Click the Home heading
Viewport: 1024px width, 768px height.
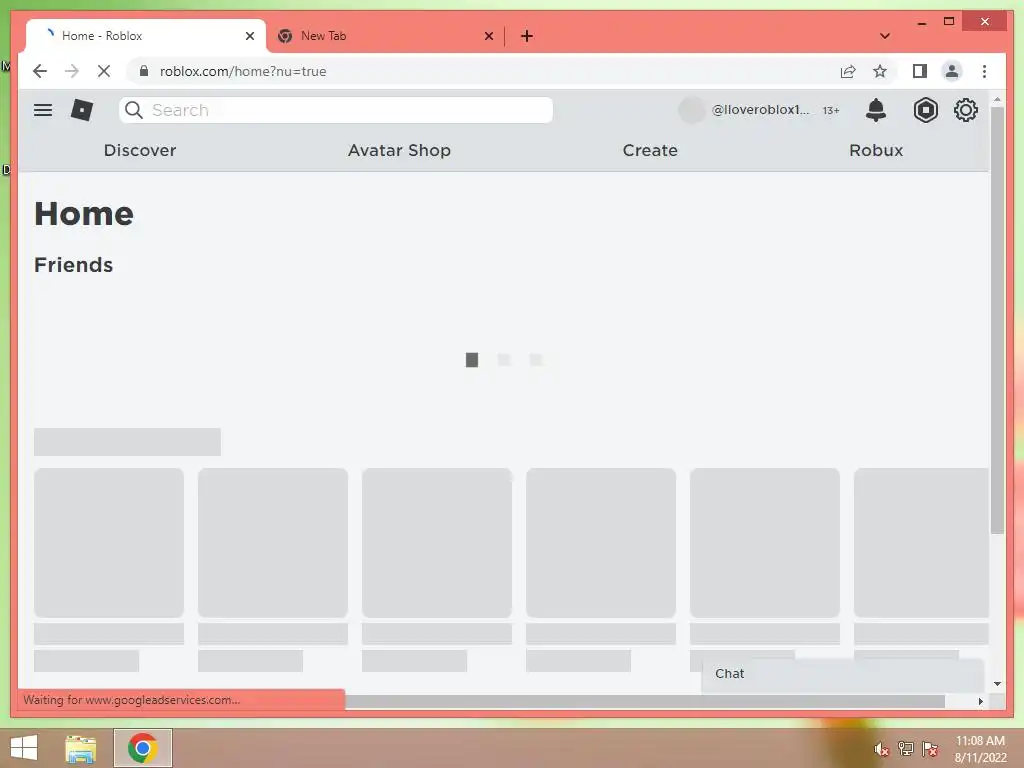[x=84, y=214]
